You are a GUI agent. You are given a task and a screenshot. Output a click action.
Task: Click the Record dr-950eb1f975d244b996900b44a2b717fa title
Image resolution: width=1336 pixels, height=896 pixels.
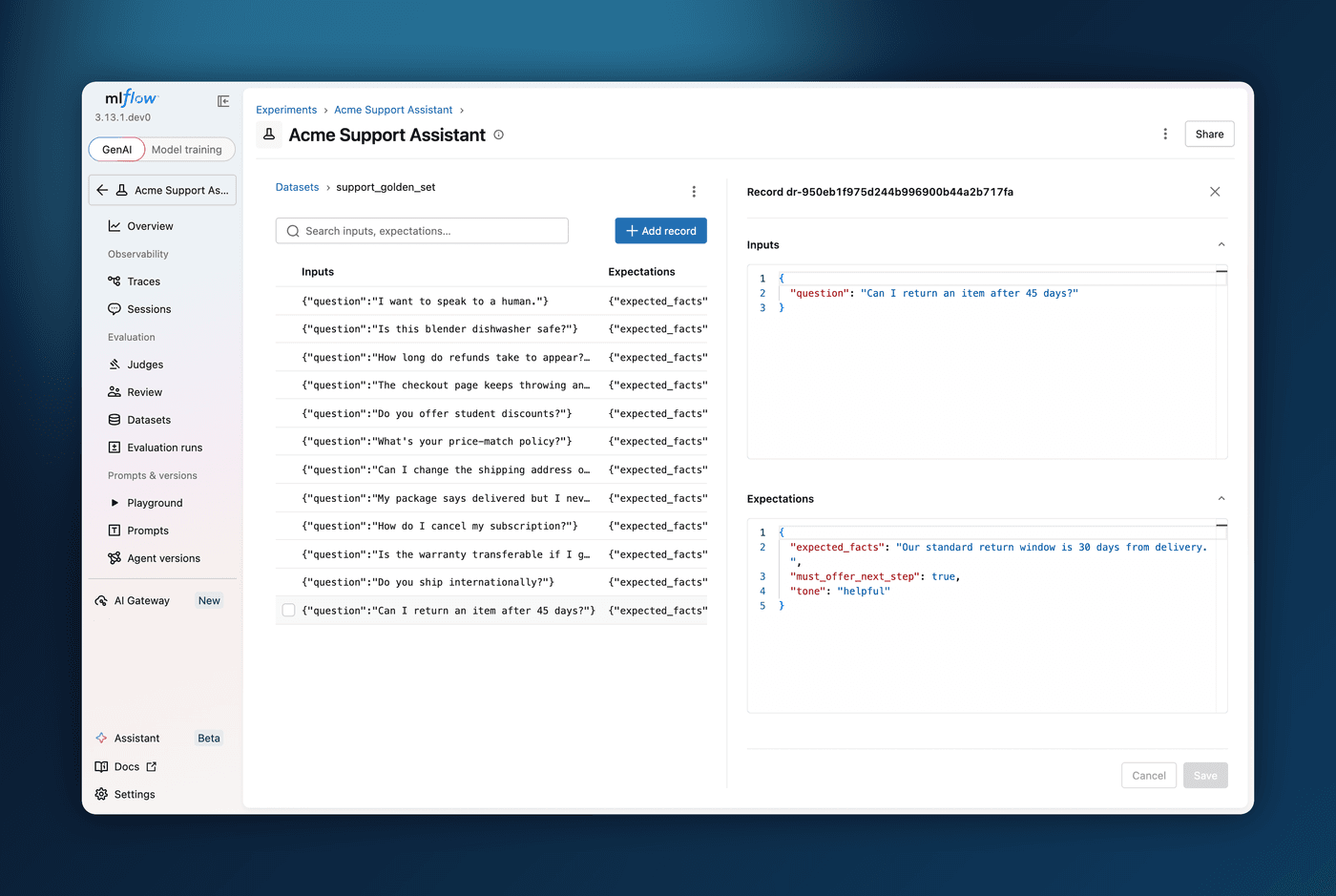[x=880, y=192]
